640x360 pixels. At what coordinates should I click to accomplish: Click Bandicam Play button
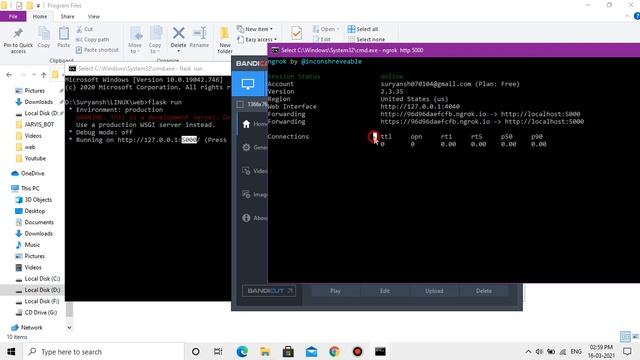pos(335,291)
